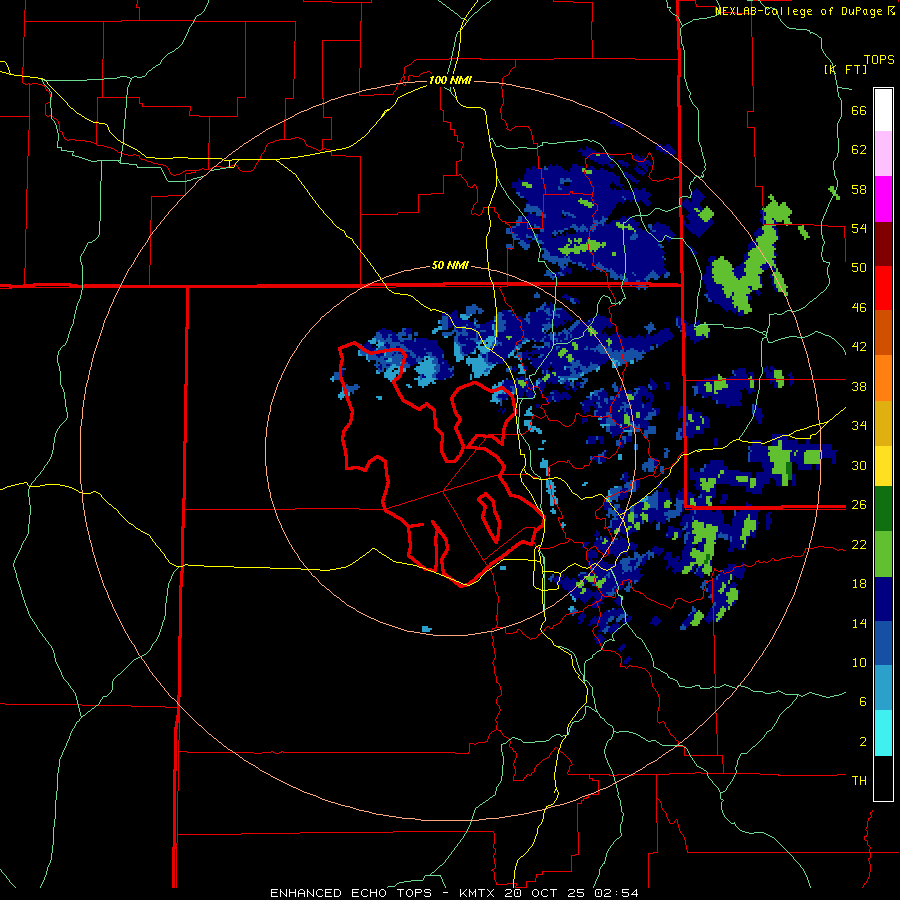Select the dark green legend swatch
Screen dimensions: 900x900
point(883,509)
